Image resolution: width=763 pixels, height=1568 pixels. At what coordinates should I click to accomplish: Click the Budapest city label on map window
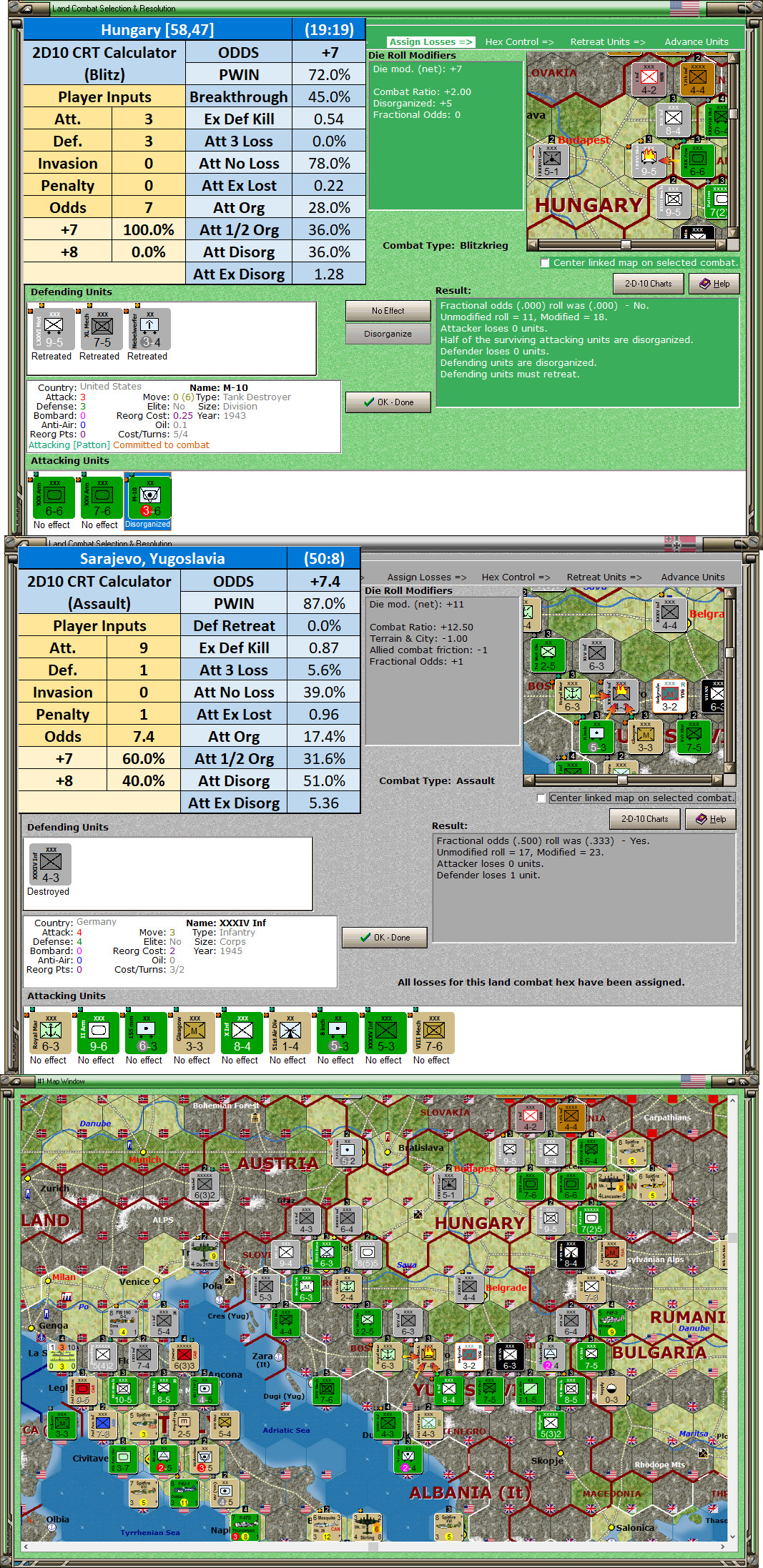point(476,1168)
